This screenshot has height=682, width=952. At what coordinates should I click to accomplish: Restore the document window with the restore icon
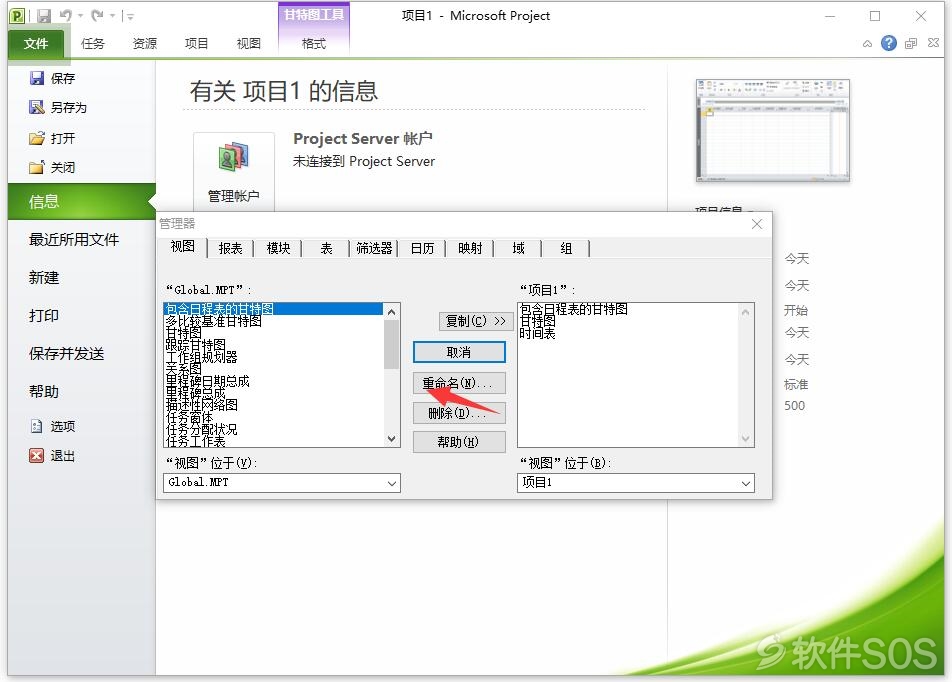point(911,43)
